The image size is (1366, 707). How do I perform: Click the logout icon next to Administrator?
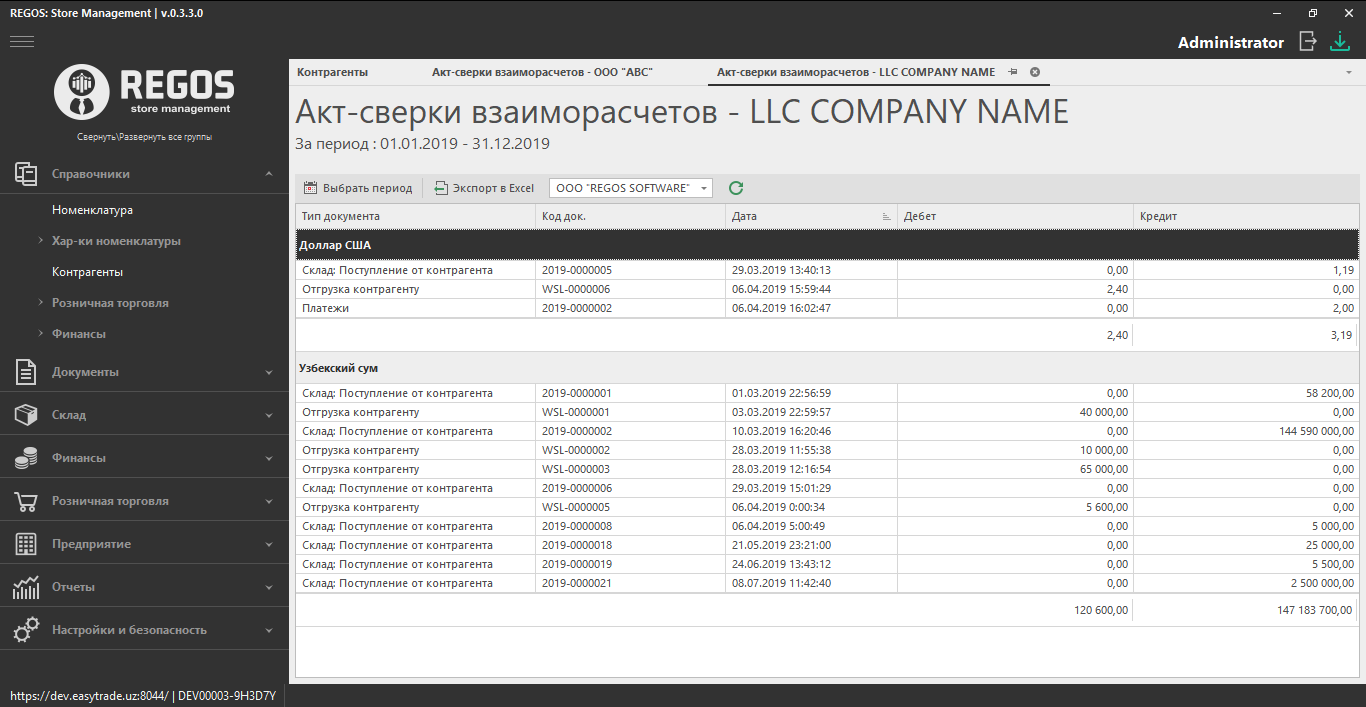click(x=1307, y=41)
